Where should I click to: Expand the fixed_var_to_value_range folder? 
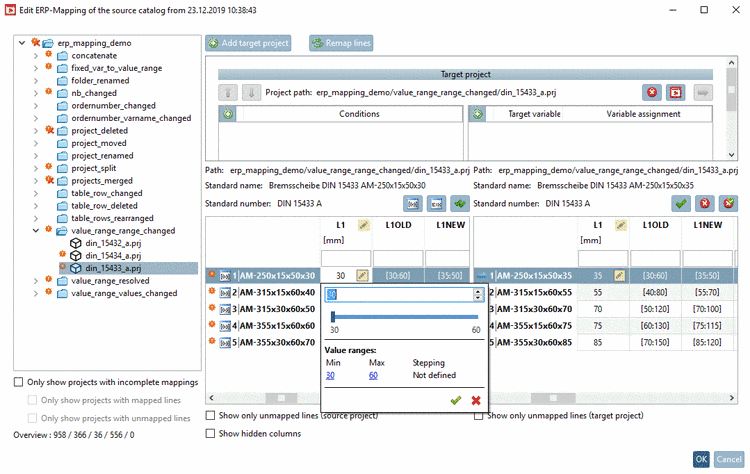point(36,68)
